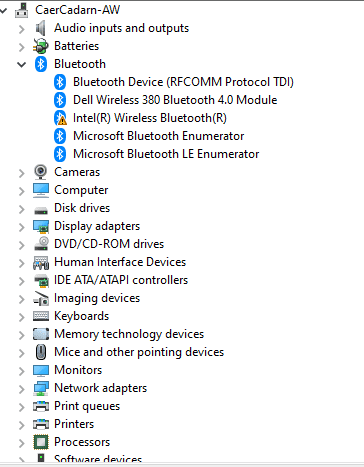This screenshot has width=364, height=467.
Task: Click the Display adapters icon
Action: click(41, 226)
